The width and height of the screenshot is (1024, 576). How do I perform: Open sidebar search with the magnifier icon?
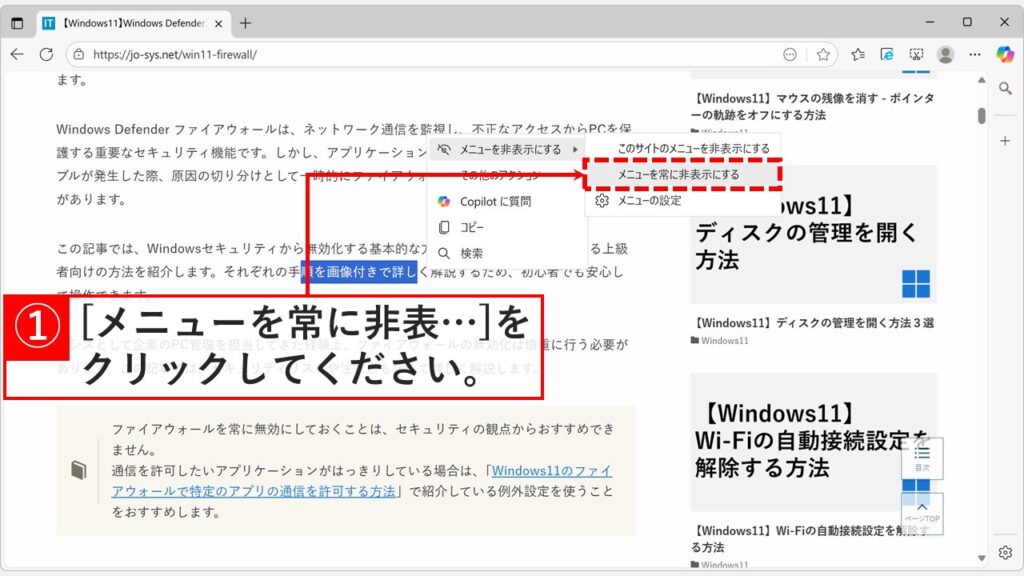(x=1005, y=87)
